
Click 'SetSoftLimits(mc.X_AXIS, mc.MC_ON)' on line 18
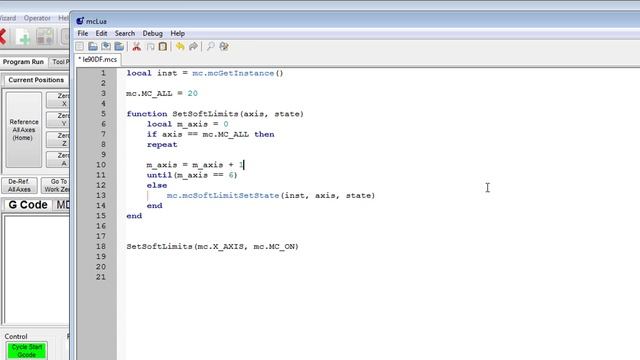click(x=213, y=247)
